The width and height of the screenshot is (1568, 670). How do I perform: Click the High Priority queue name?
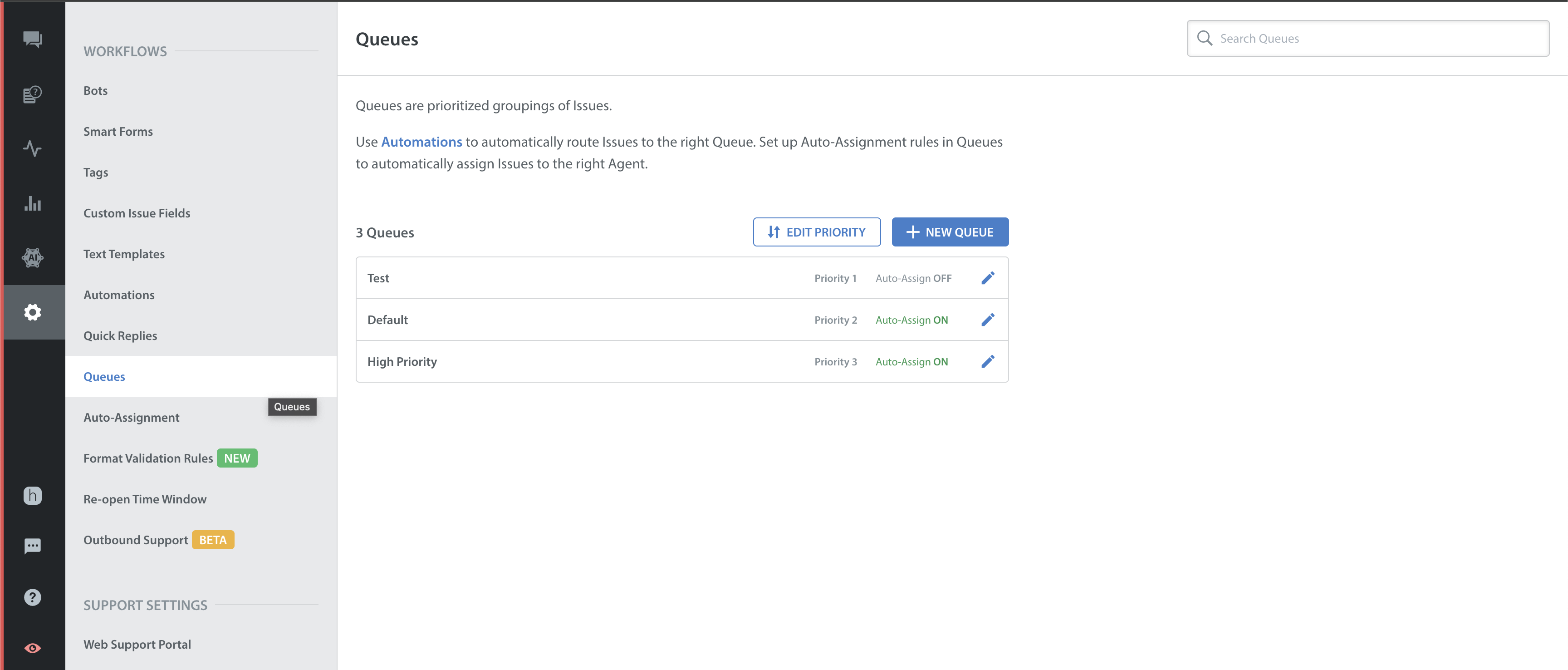(x=402, y=362)
